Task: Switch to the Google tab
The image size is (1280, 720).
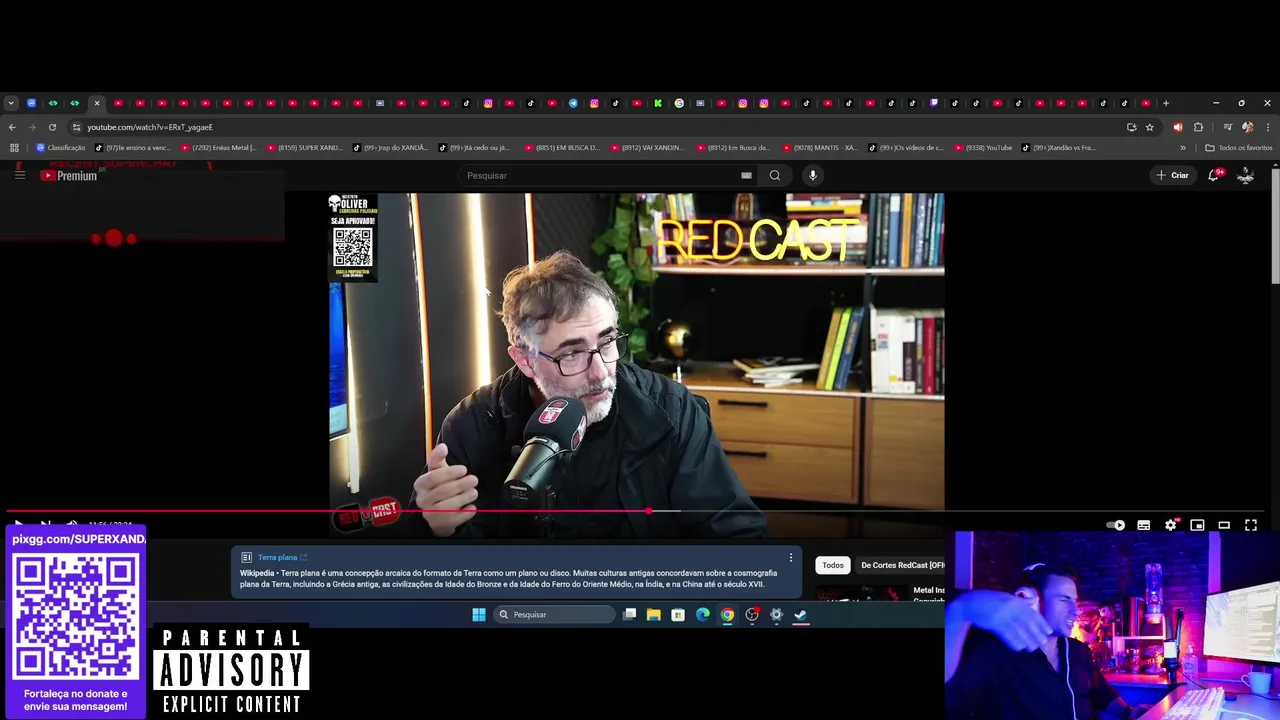Action: pyautogui.click(x=679, y=103)
